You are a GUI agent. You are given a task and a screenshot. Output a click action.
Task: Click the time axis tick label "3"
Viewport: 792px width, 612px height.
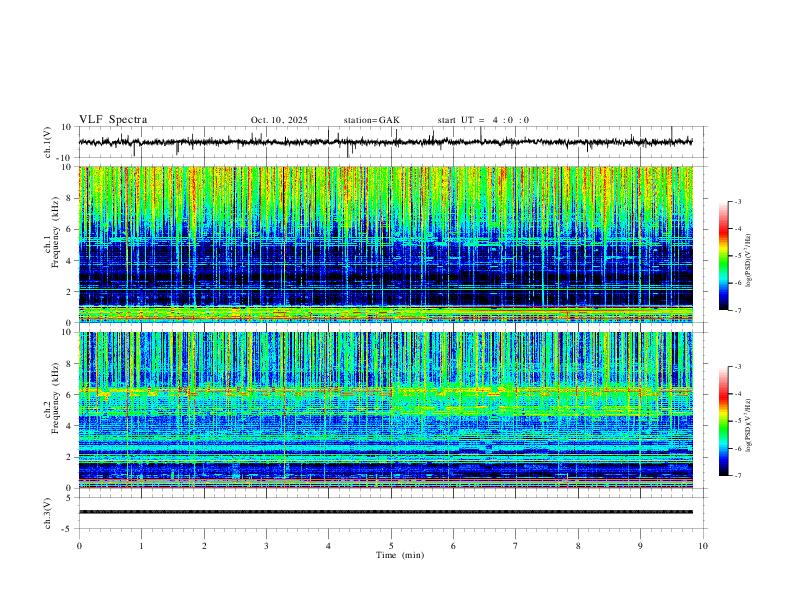(266, 546)
